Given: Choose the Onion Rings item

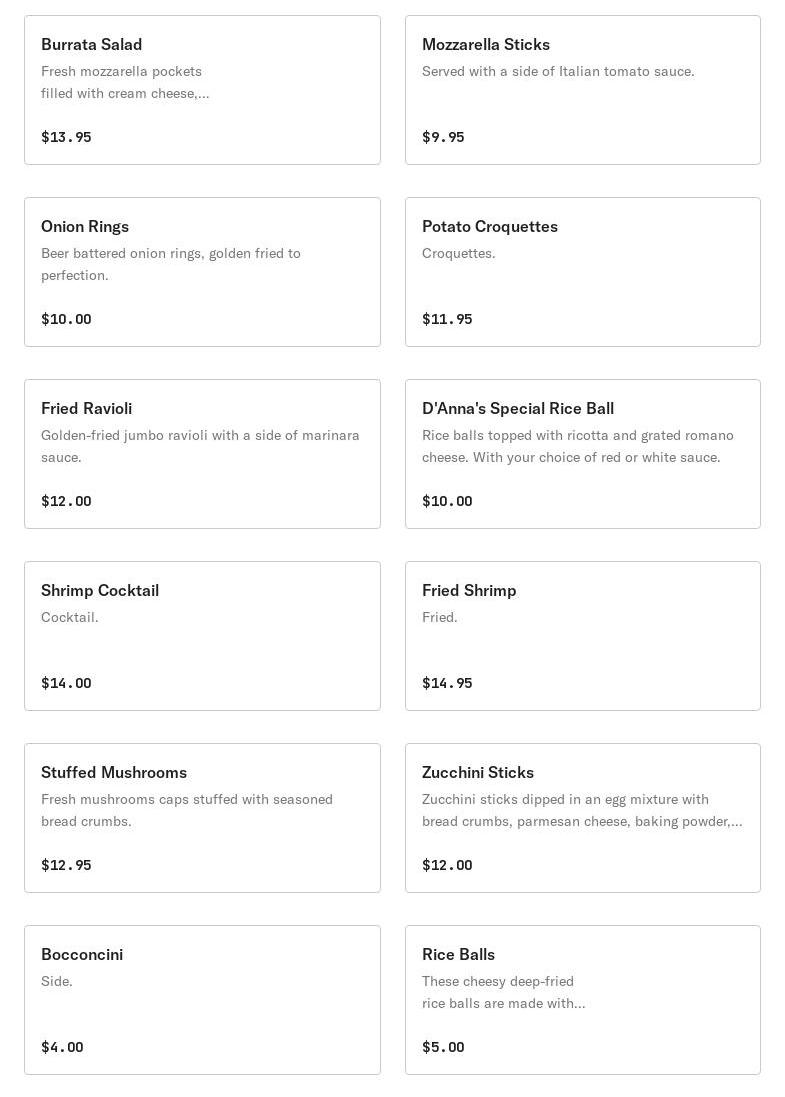Looking at the screenshot, I should pos(202,272).
